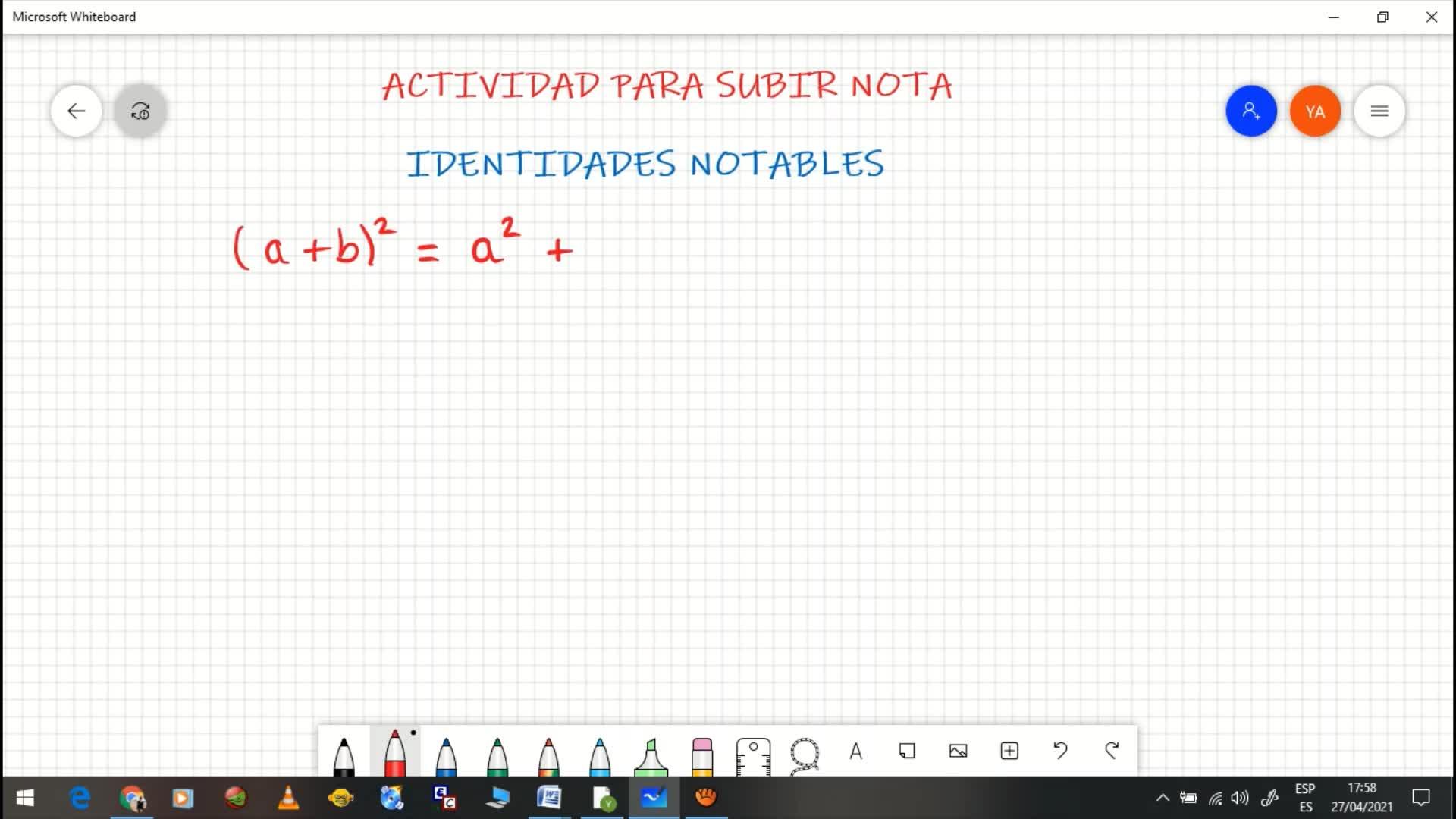Viewport: 1456px width, 819px height.
Task: Show hidden system tray icons
Action: [x=1162, y=797]
